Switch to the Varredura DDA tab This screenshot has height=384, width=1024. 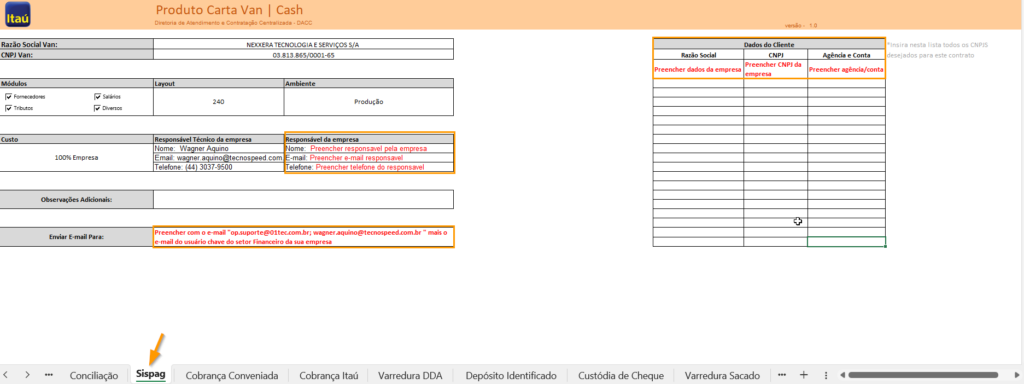410,376
